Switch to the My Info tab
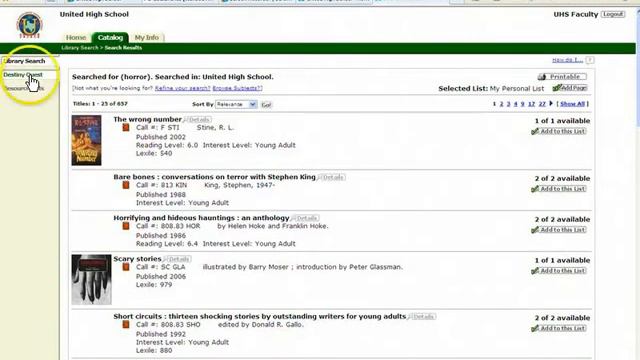The image size is (640, 360). coord(147,38)
